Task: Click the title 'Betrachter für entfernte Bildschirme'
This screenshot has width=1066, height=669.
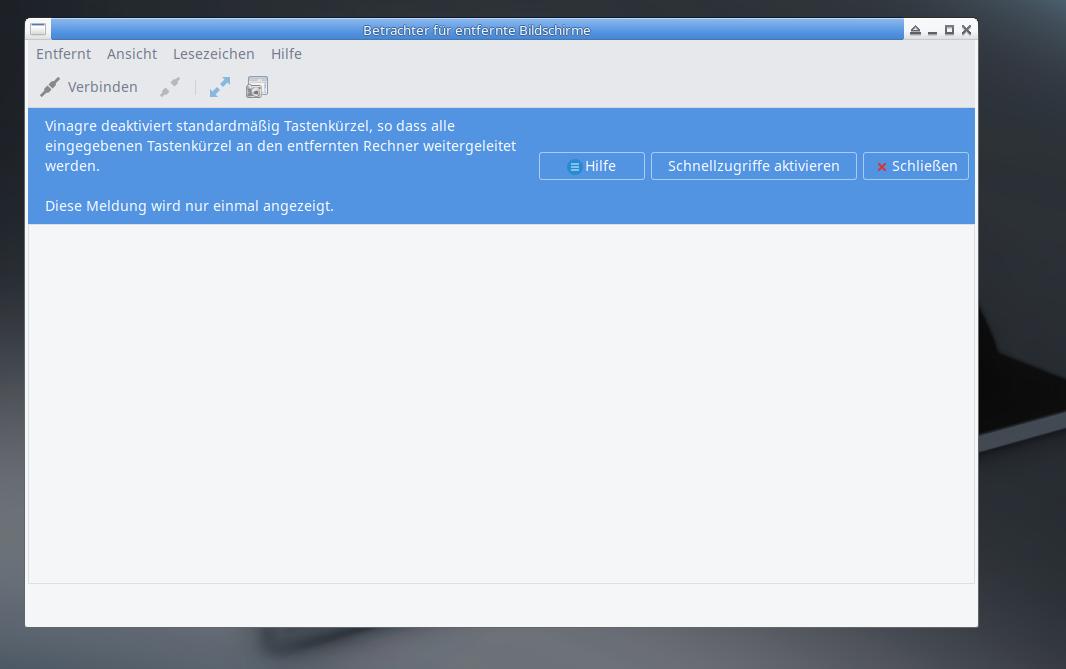Action: [477, 30]
